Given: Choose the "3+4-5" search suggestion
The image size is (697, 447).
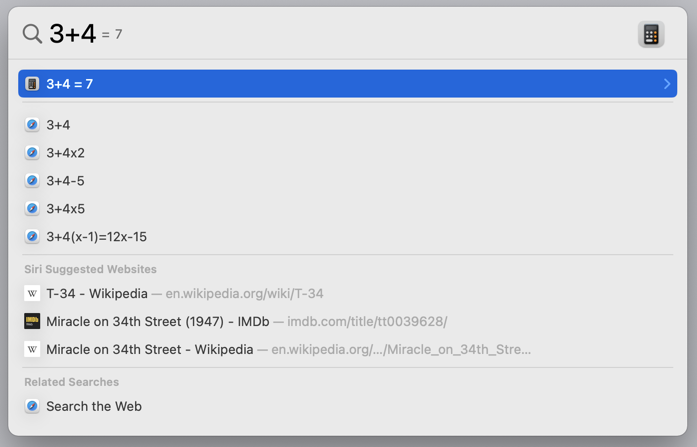Looking at the screenshot, I should click(x=65, y=181).
